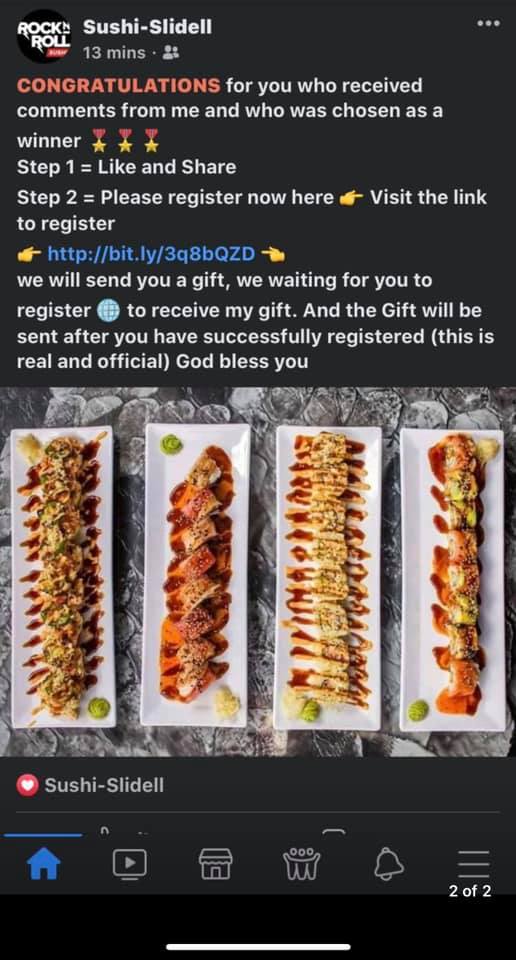This screenshot has width=516, height=960.
Task: Open the Groups tab icon
Action: pyautogui.click(x=301, y=864)
